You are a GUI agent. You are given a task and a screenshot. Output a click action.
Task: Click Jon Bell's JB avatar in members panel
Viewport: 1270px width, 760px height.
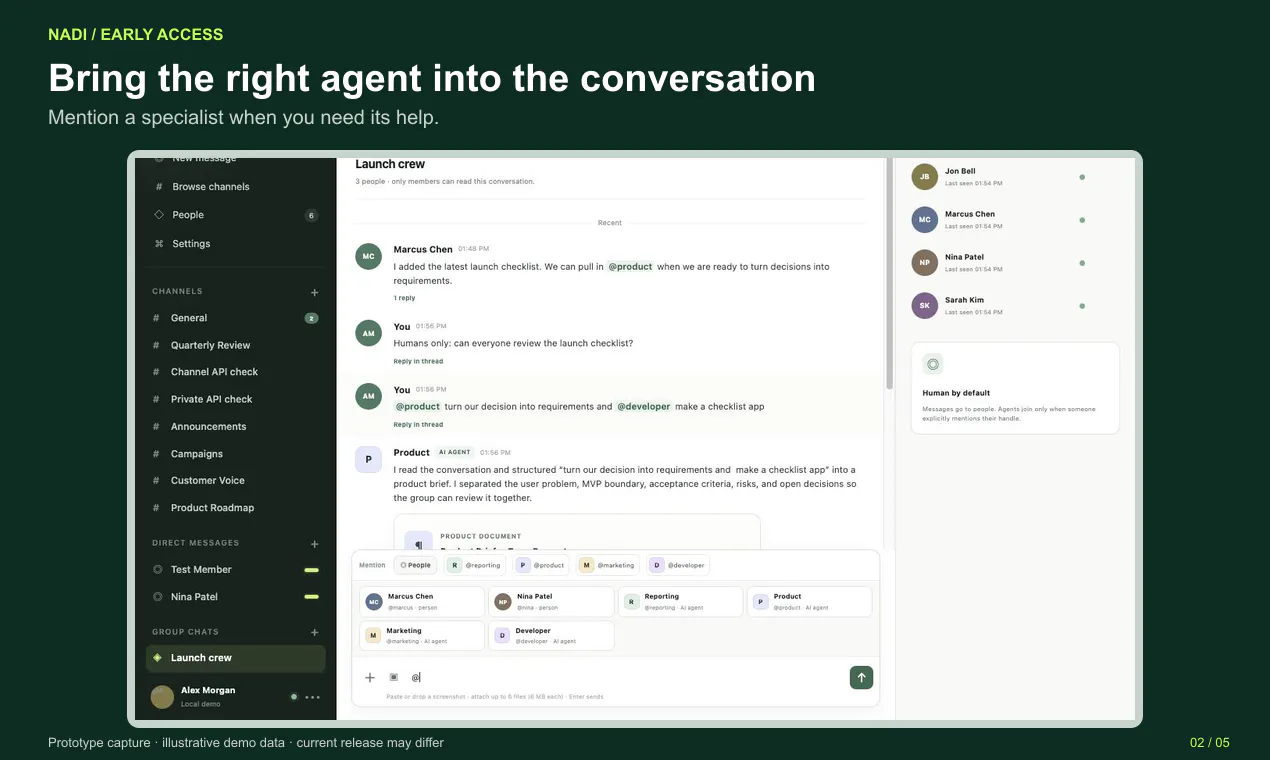click(925, 177)
